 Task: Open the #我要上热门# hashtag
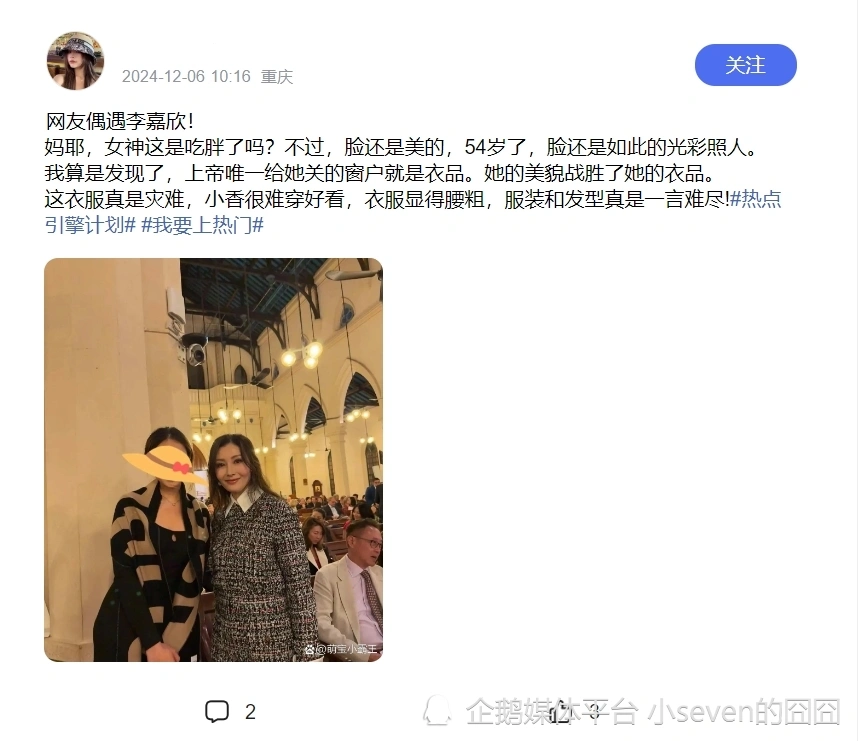[x=202, y=225]
